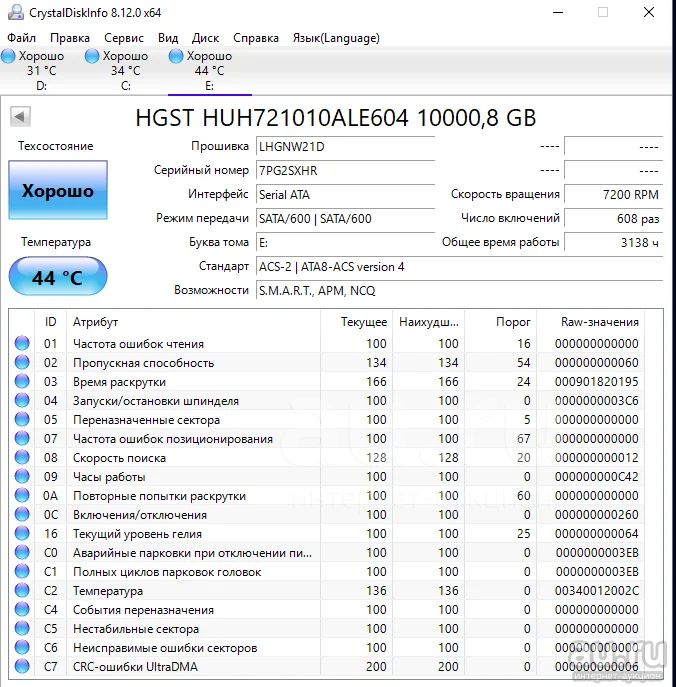Click status icon of attribute 07 row
Viewport: 676px width, 687px height.
coord(22,438)
